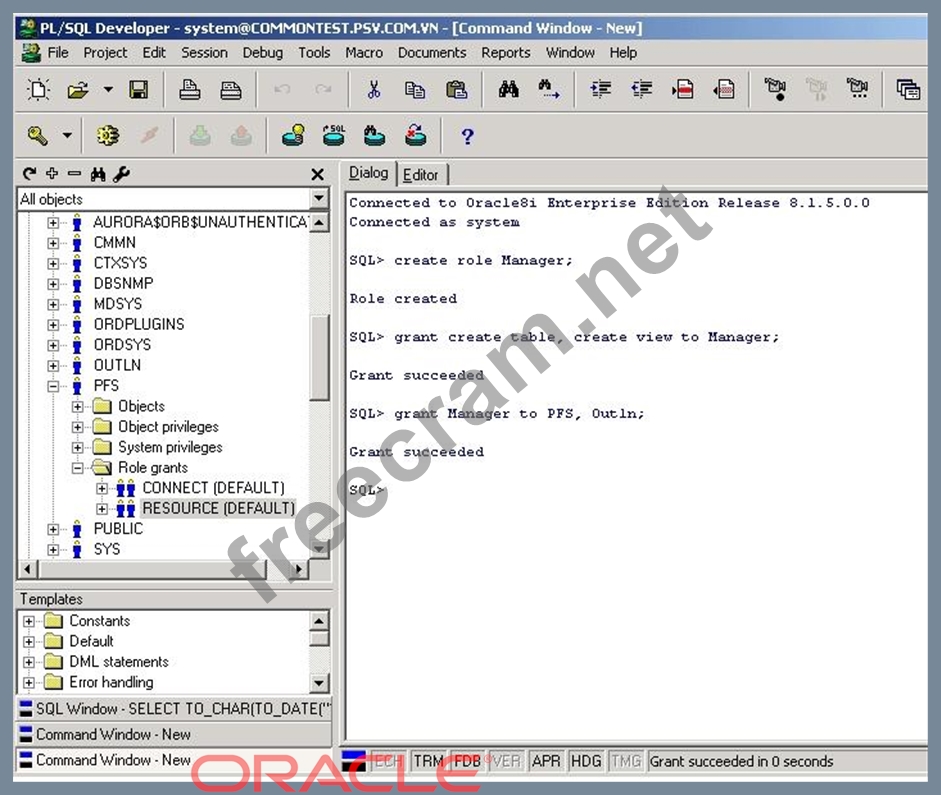Click the wrench icon in object browser

(121, 174)
